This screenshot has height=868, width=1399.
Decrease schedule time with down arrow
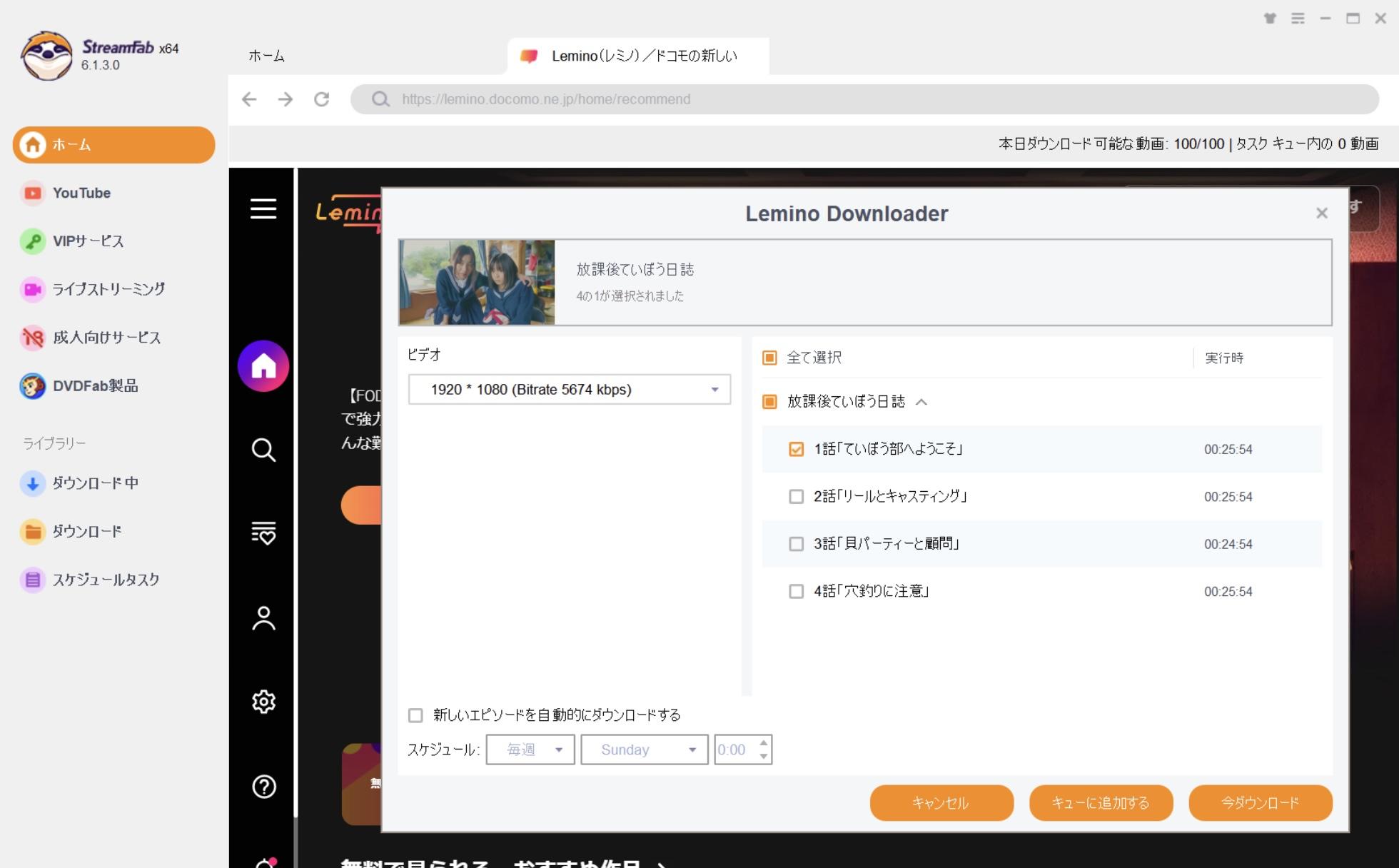click(764, 757)
